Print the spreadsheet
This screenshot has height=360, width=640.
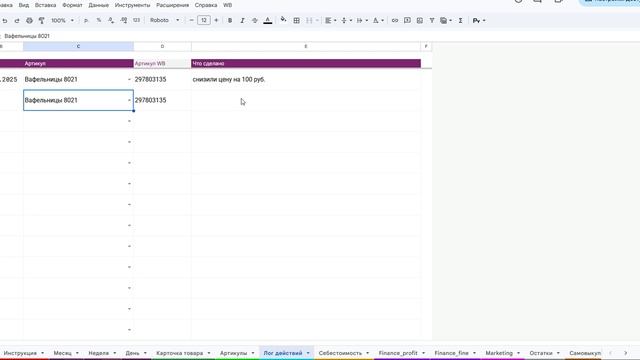(29, 20)
